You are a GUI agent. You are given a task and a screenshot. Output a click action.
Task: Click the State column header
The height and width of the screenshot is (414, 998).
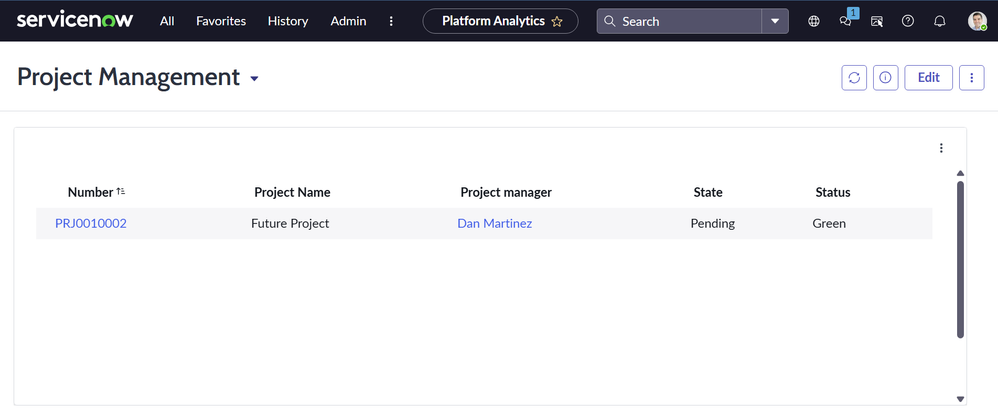(708, 192)
